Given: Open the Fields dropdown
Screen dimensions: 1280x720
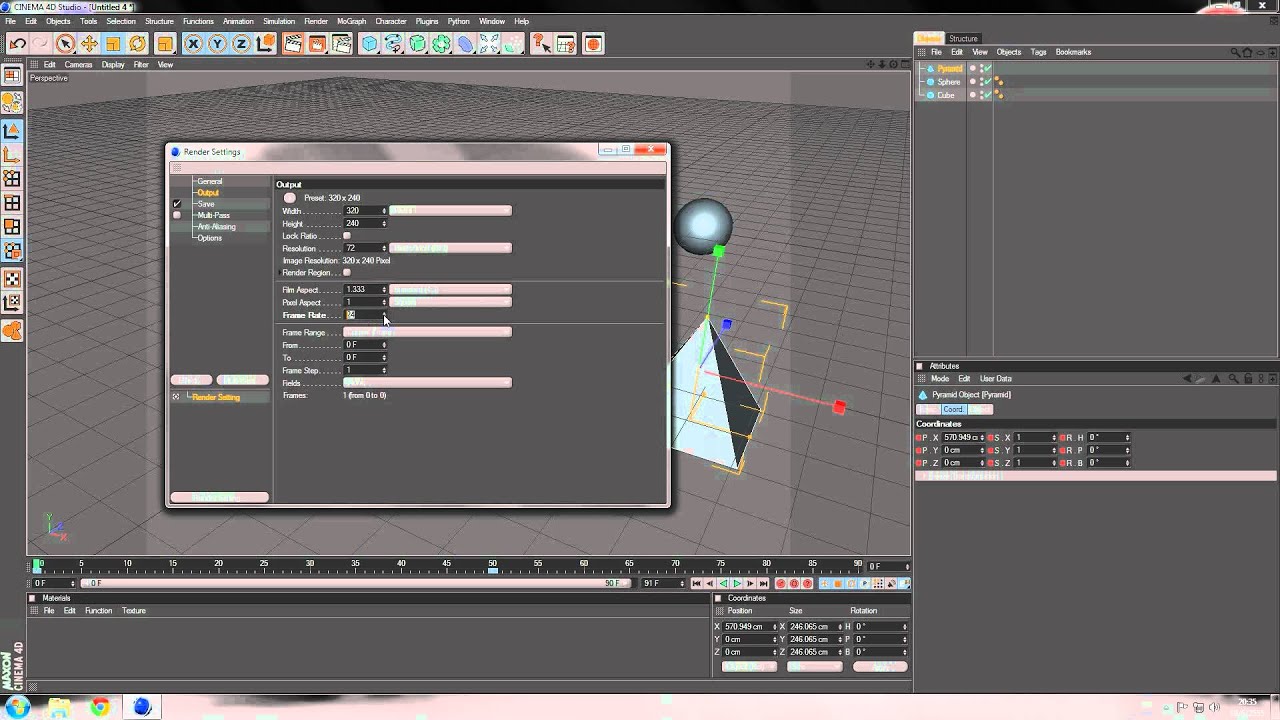Looking at the screenshot, I should point(427,383).
